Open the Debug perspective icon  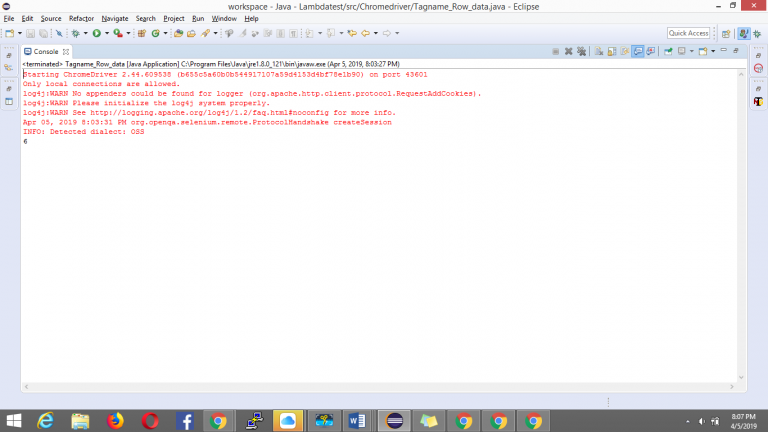click(x=757, y=33)
